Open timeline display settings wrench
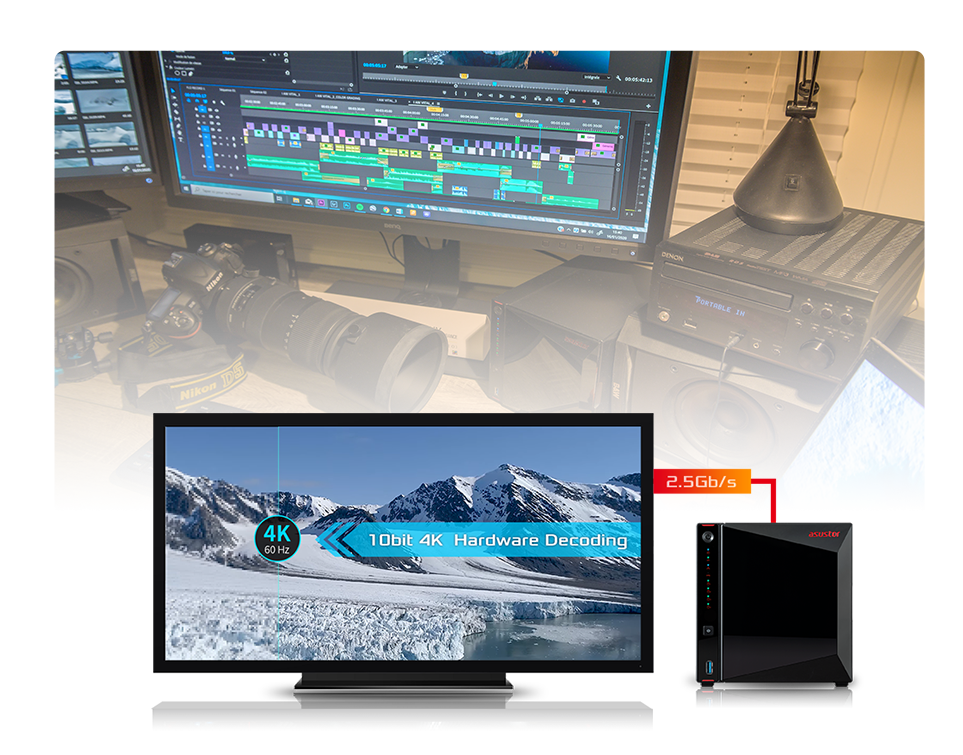Screen dimensions: 963x755 tap(222, 103)
